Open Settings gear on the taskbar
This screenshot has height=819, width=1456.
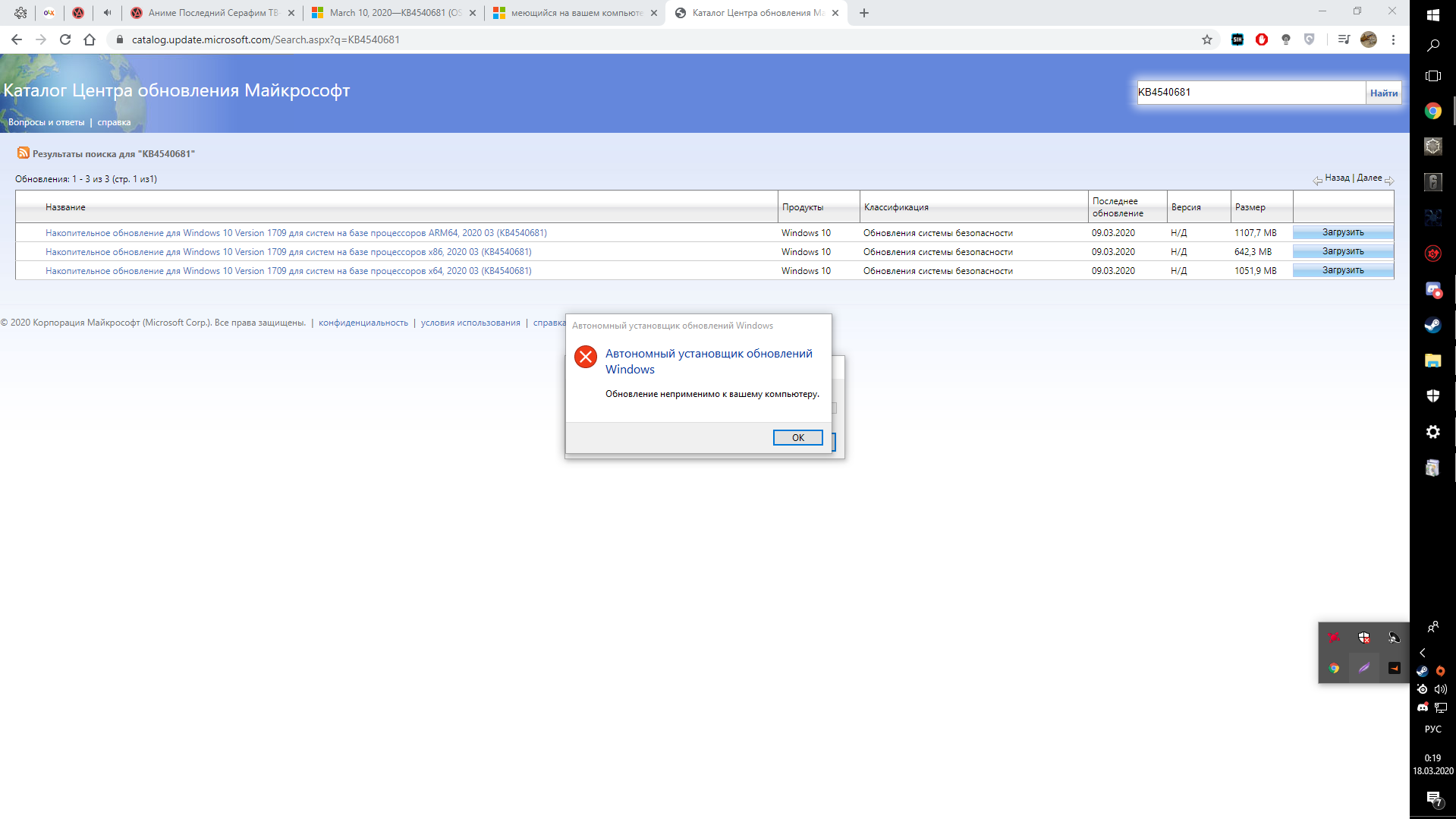pyautogui.click(x=1433, y=432)
